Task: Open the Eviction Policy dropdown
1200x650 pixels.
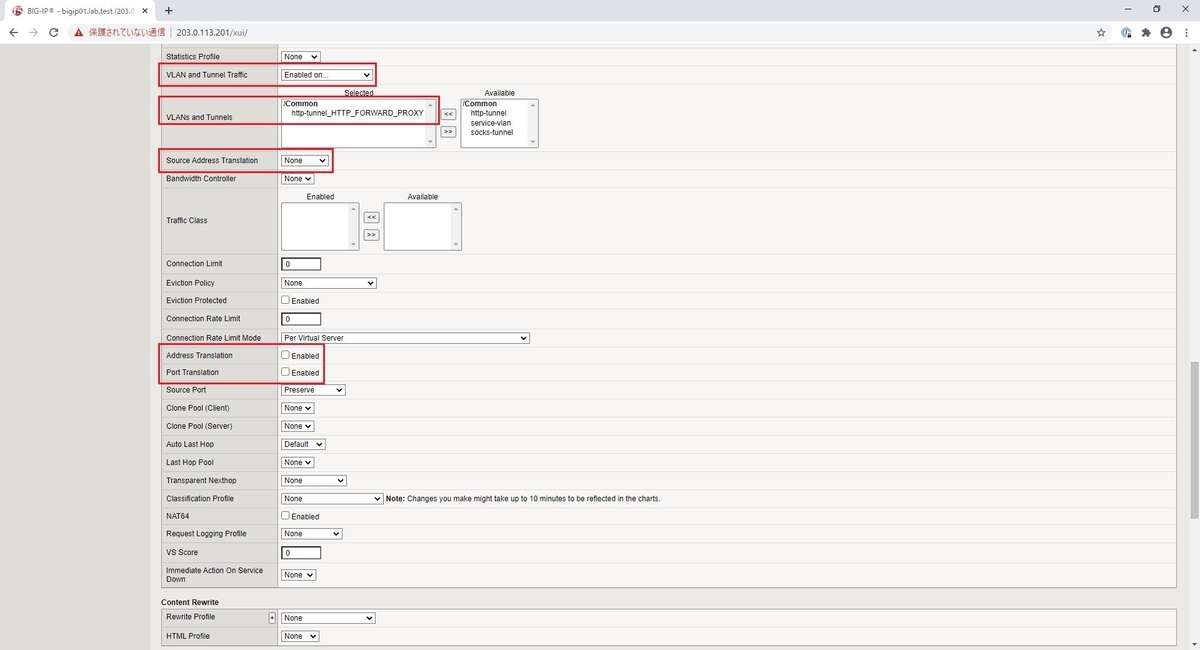Action: click(328, 283)
